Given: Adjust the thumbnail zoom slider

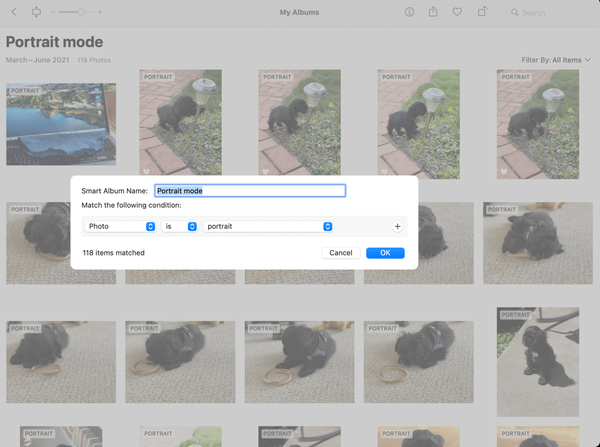Looking at the screenshot, I should click(80, 12).
